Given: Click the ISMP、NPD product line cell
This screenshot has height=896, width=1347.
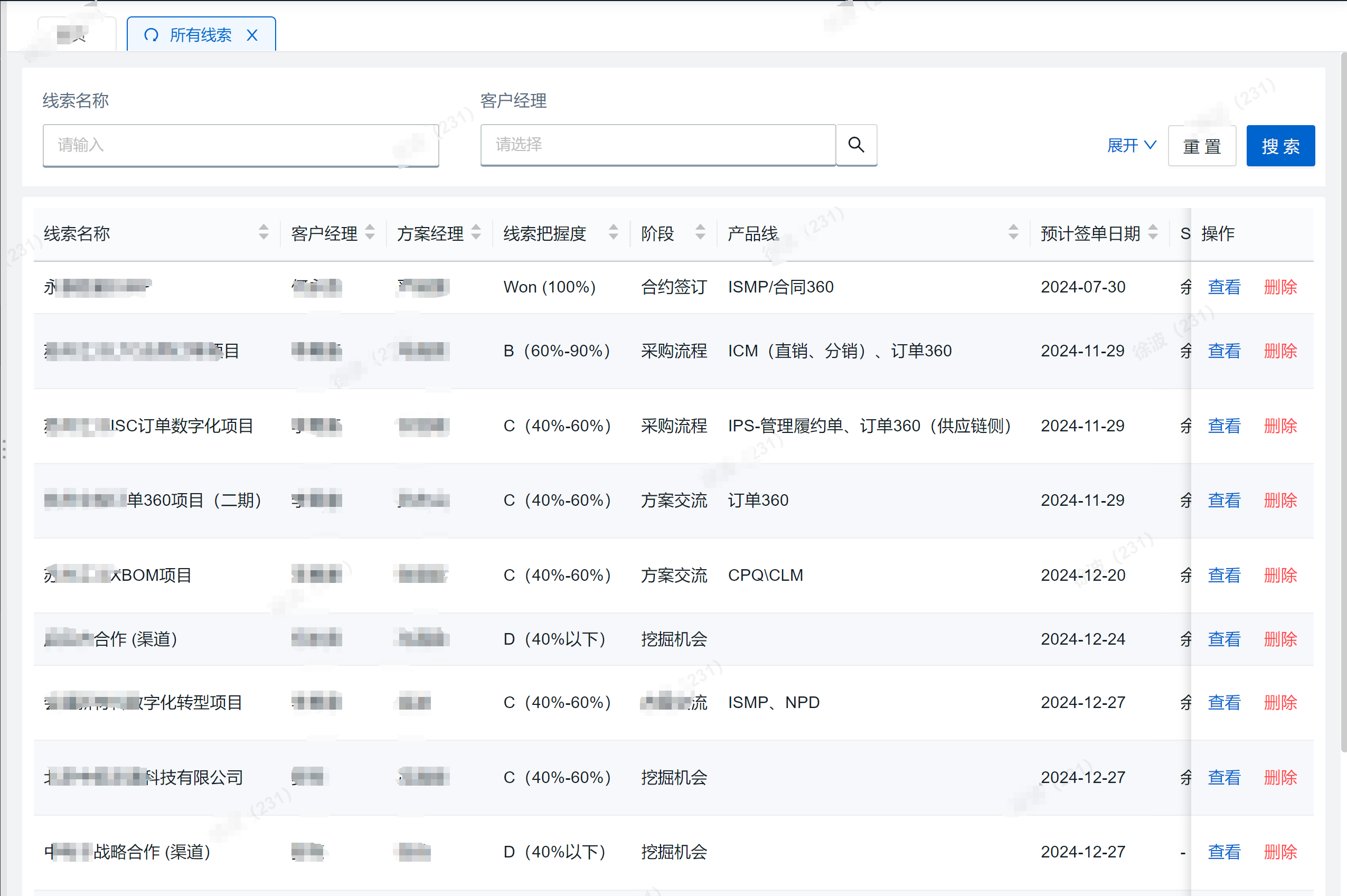Looking at the screenshot, I should tap(774, 702).
